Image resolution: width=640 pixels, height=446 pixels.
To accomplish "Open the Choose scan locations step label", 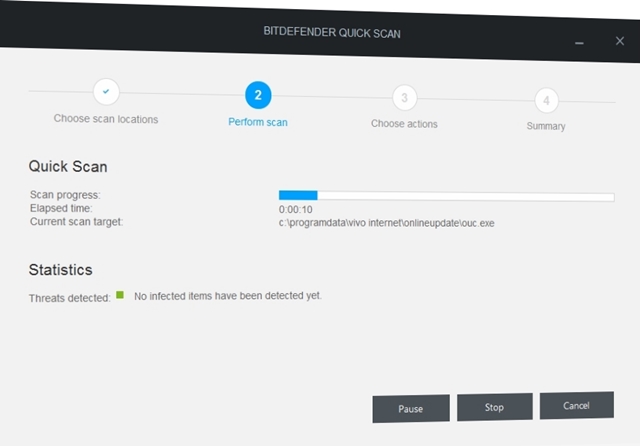I will 106,119.
